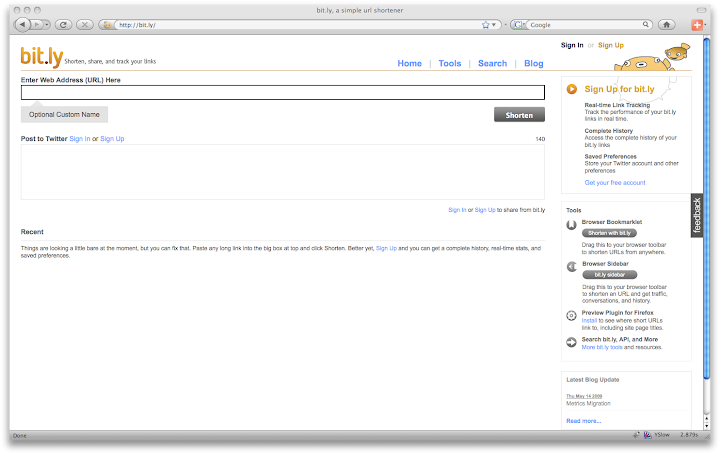Click the orange Sign Up link at top
This screenshot has width=720, height=454.
[x=611, y=45]
